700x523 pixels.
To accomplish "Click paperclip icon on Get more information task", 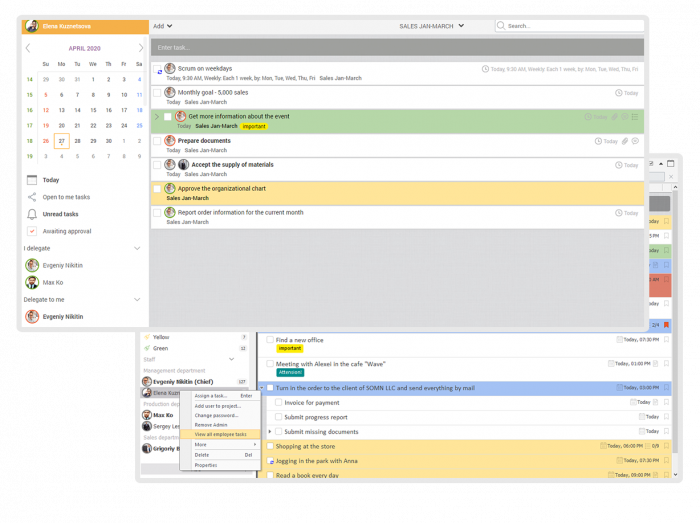I will point(615,117).
